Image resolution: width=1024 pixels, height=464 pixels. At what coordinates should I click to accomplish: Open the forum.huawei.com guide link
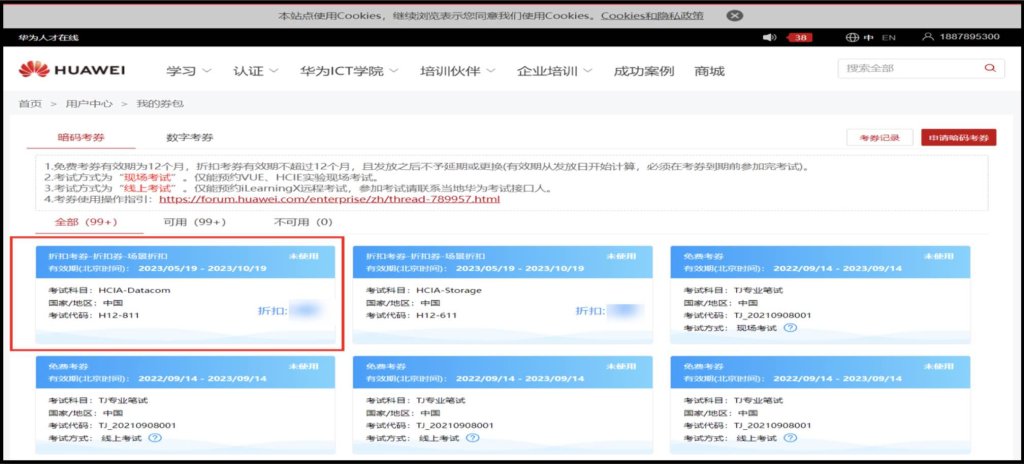[329, 199]
